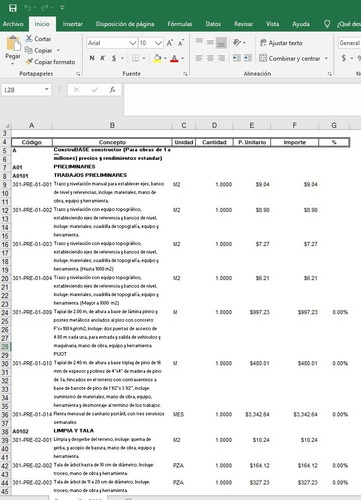This screenshot has height=500, width=361.
Task: Click the lightbulb tell-me search icon
Action: pos(327,24)
